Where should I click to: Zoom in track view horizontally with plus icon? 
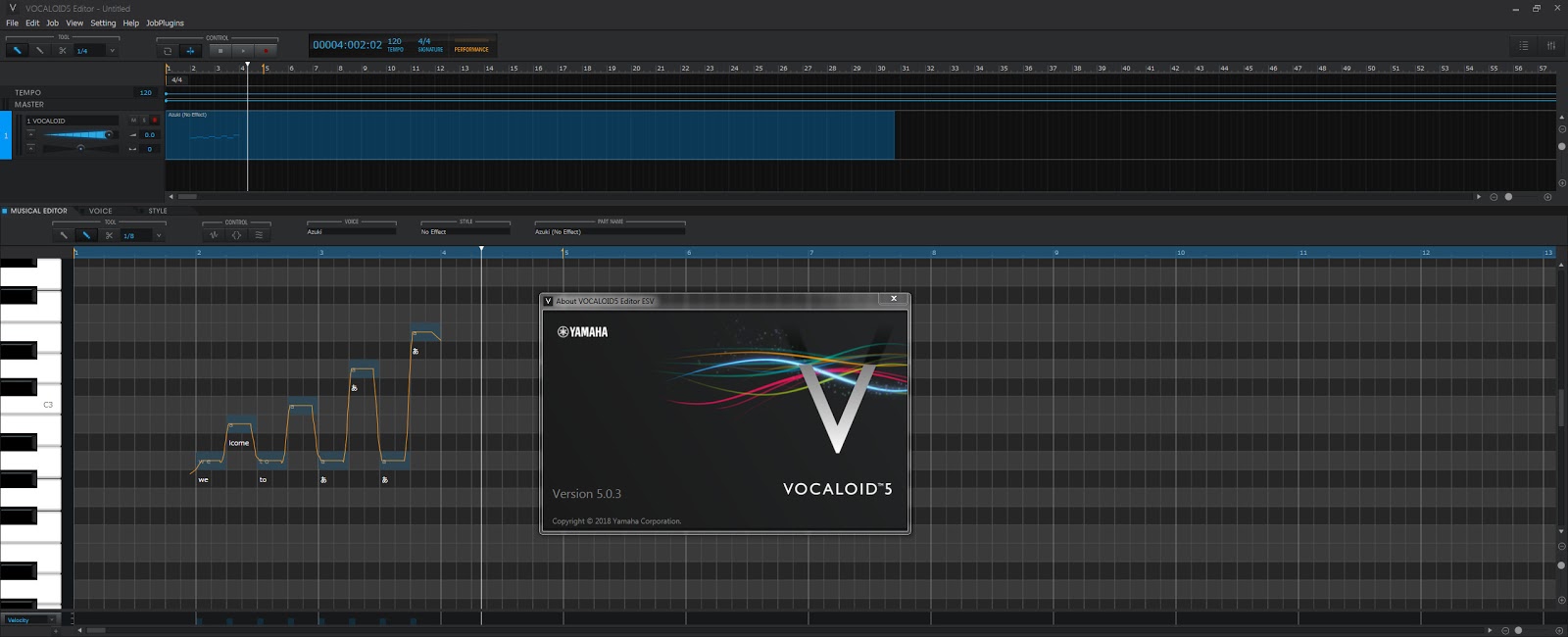(x=1547, y=197)
